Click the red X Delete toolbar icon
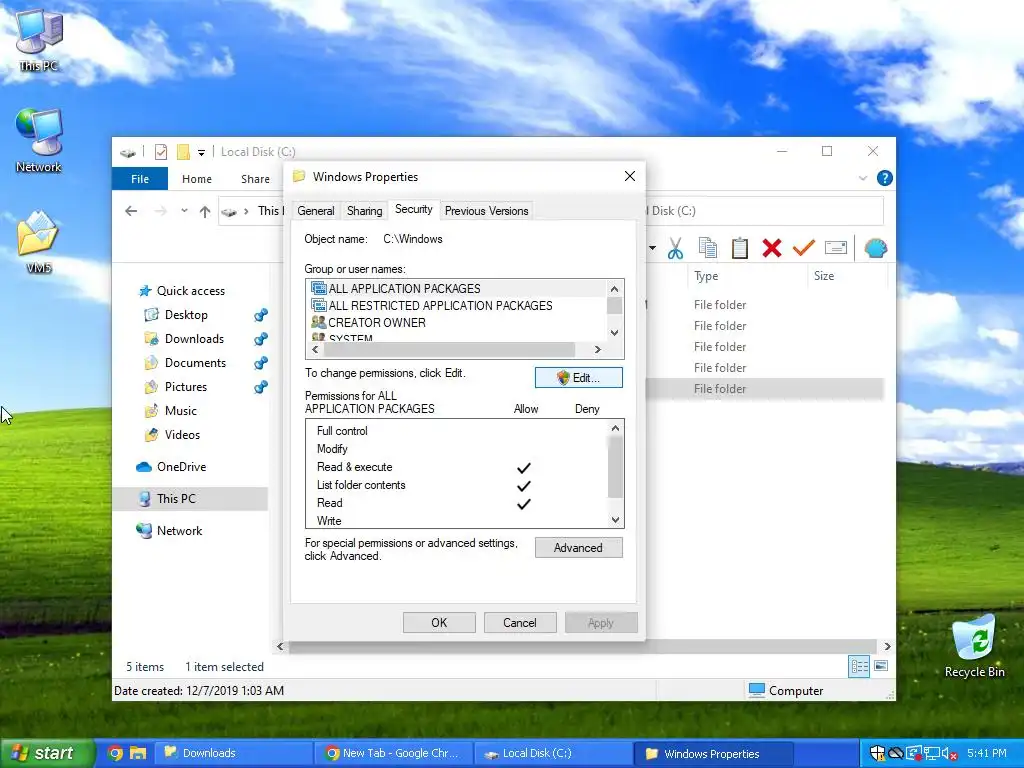 pyautogui.click(x=772, y=248)
